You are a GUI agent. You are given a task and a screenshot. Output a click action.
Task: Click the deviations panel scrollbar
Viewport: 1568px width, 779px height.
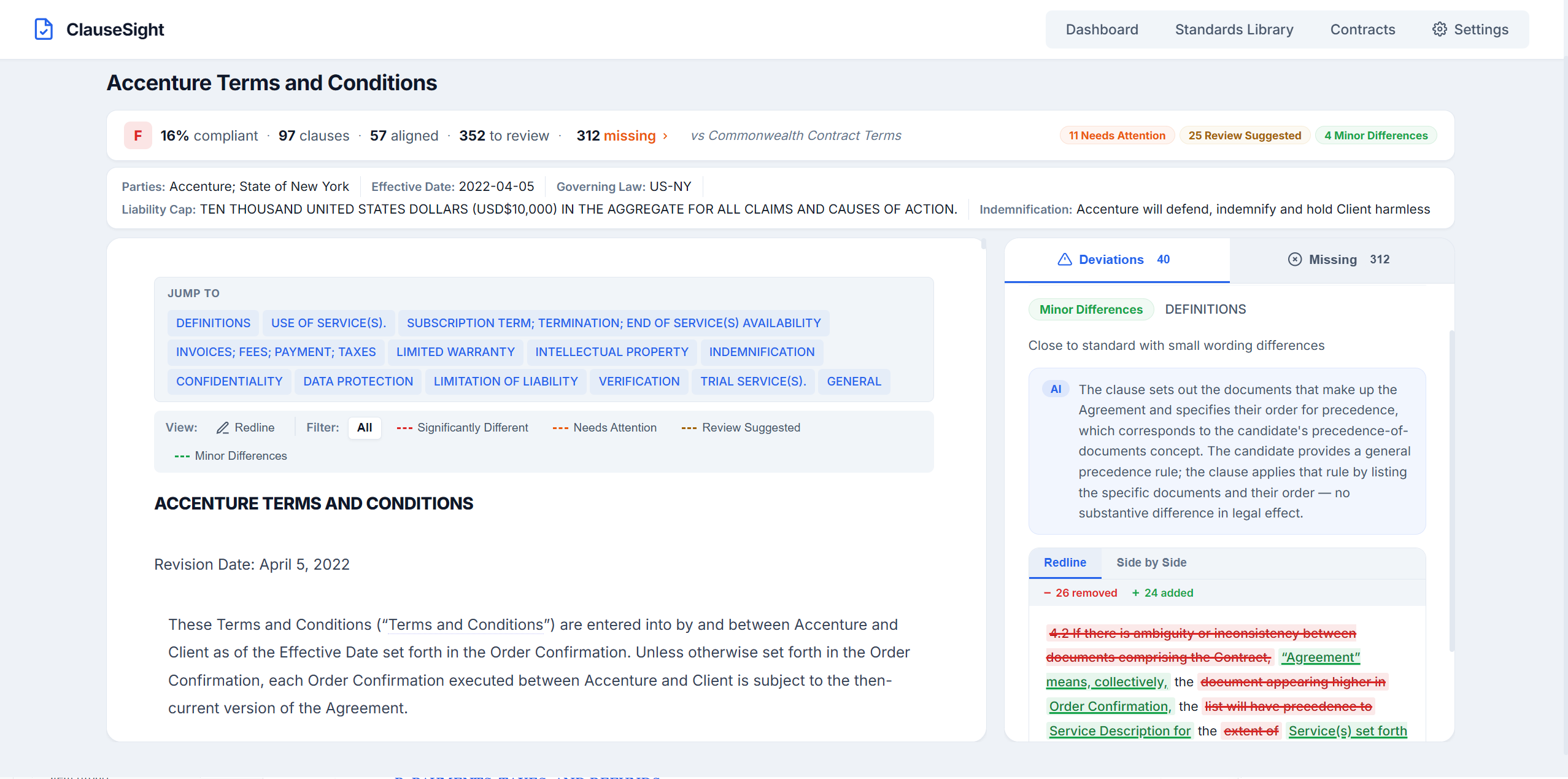click(x=1451, y=491)
